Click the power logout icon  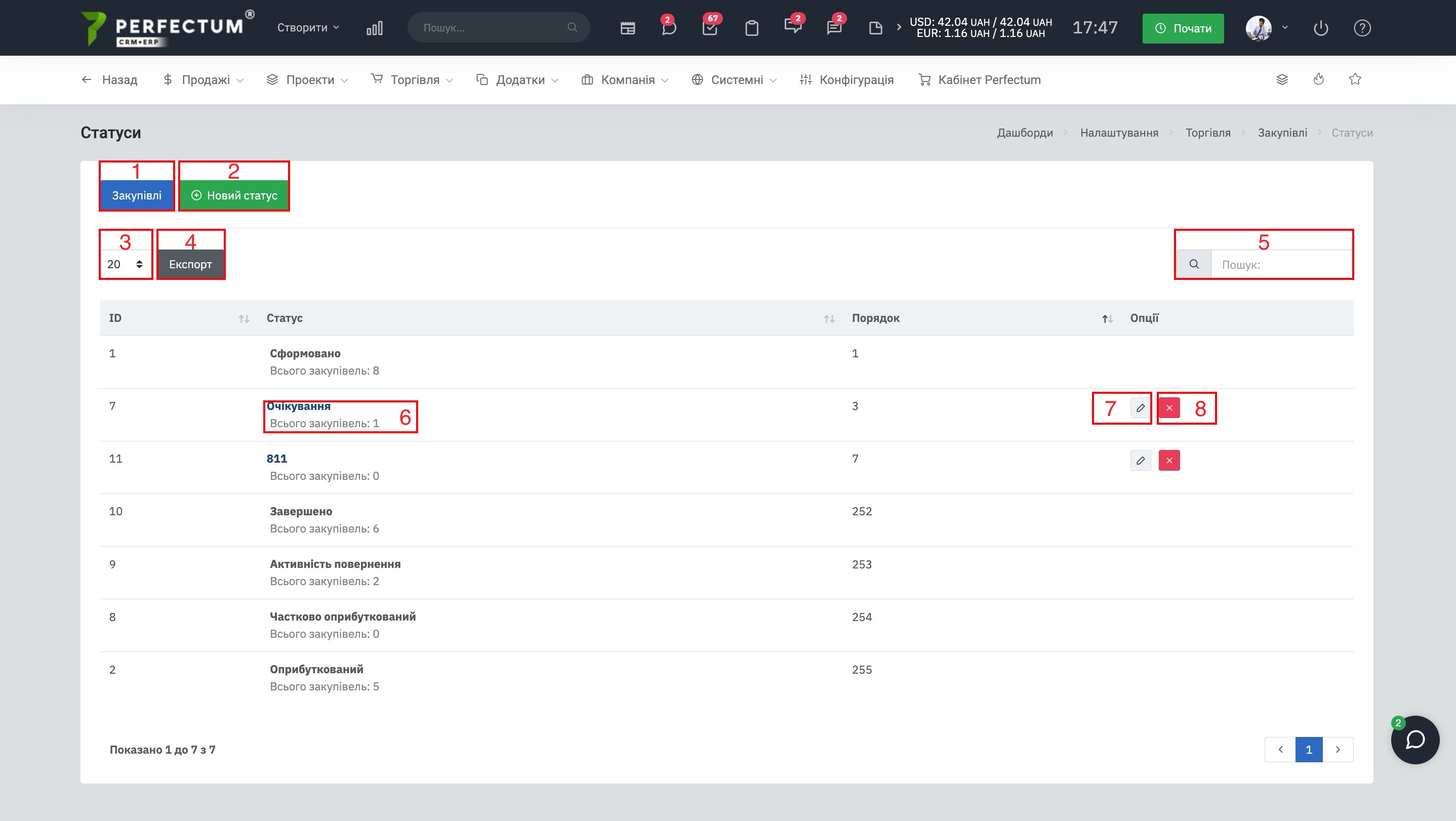(1320, 28)
